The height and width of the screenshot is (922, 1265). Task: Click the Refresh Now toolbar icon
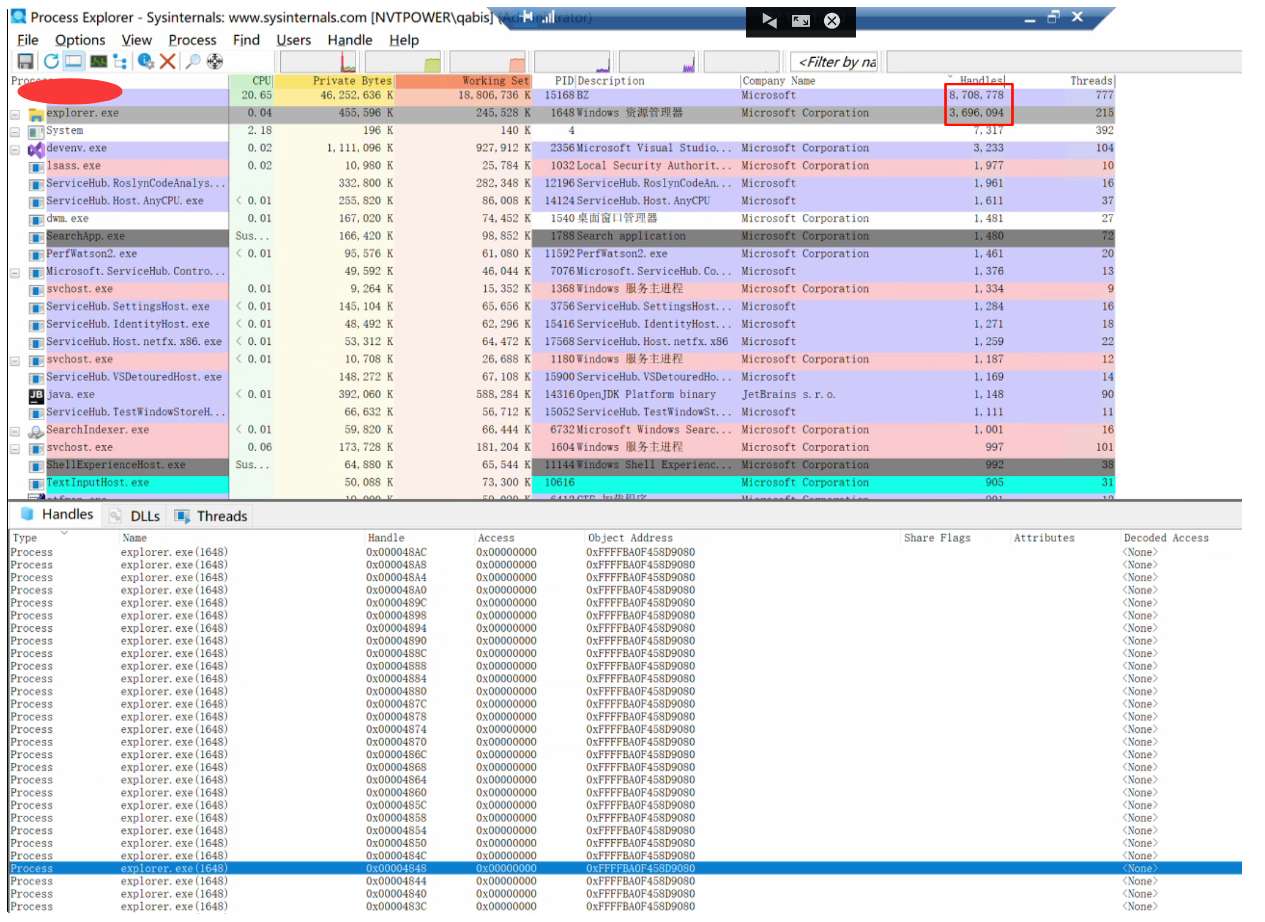click(51, 62)
